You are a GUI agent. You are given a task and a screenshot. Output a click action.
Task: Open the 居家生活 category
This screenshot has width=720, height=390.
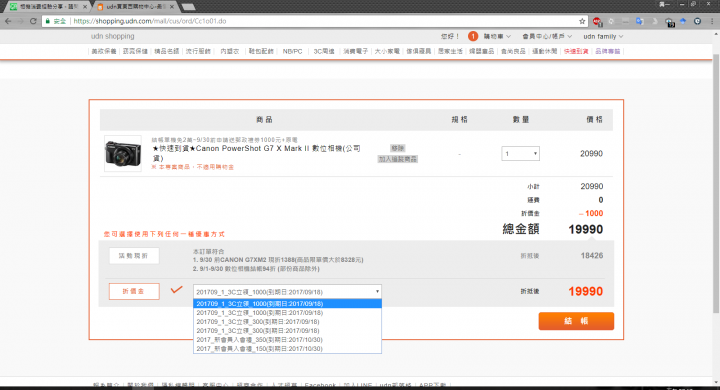coord(450,51)
